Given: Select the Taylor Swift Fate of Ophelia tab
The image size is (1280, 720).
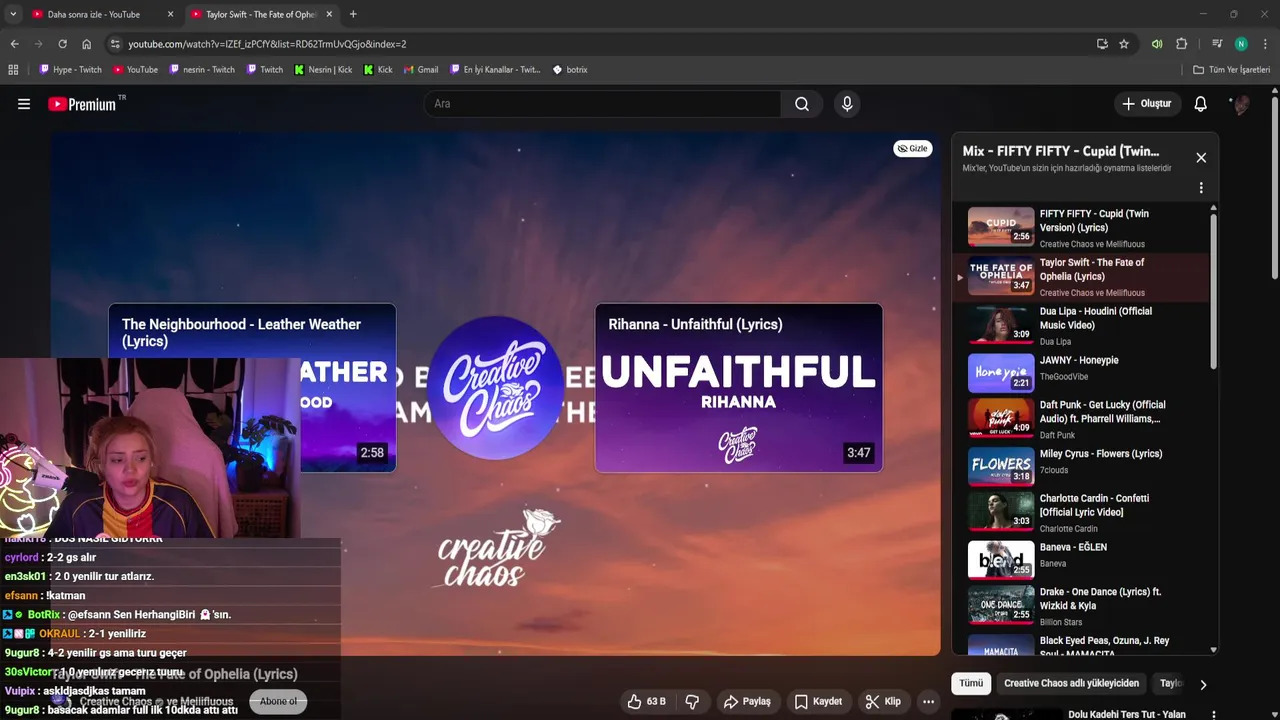Looking at the screenshot, I should (x=260, y=14).
